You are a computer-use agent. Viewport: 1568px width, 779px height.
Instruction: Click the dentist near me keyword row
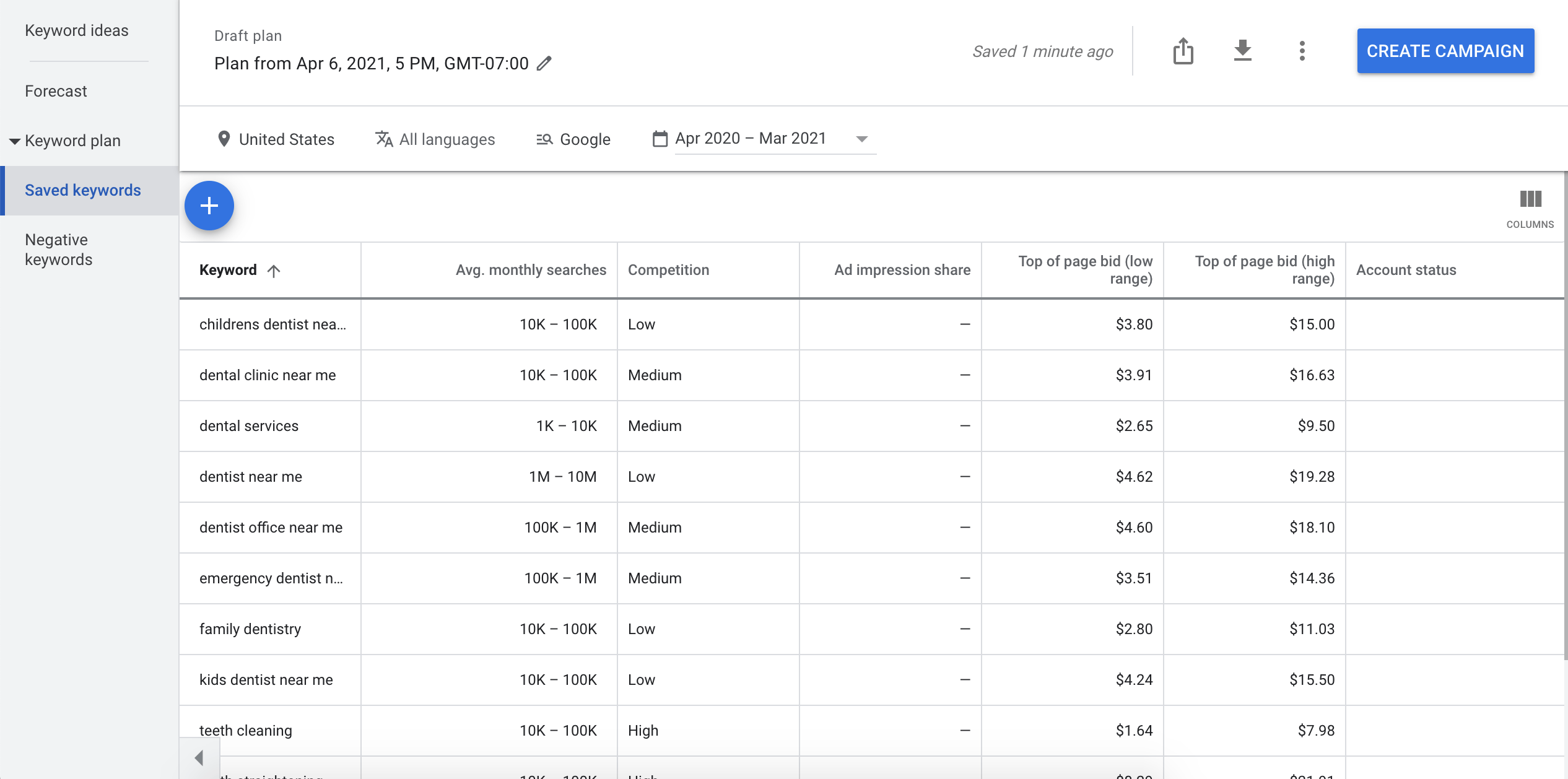point(250,477)
